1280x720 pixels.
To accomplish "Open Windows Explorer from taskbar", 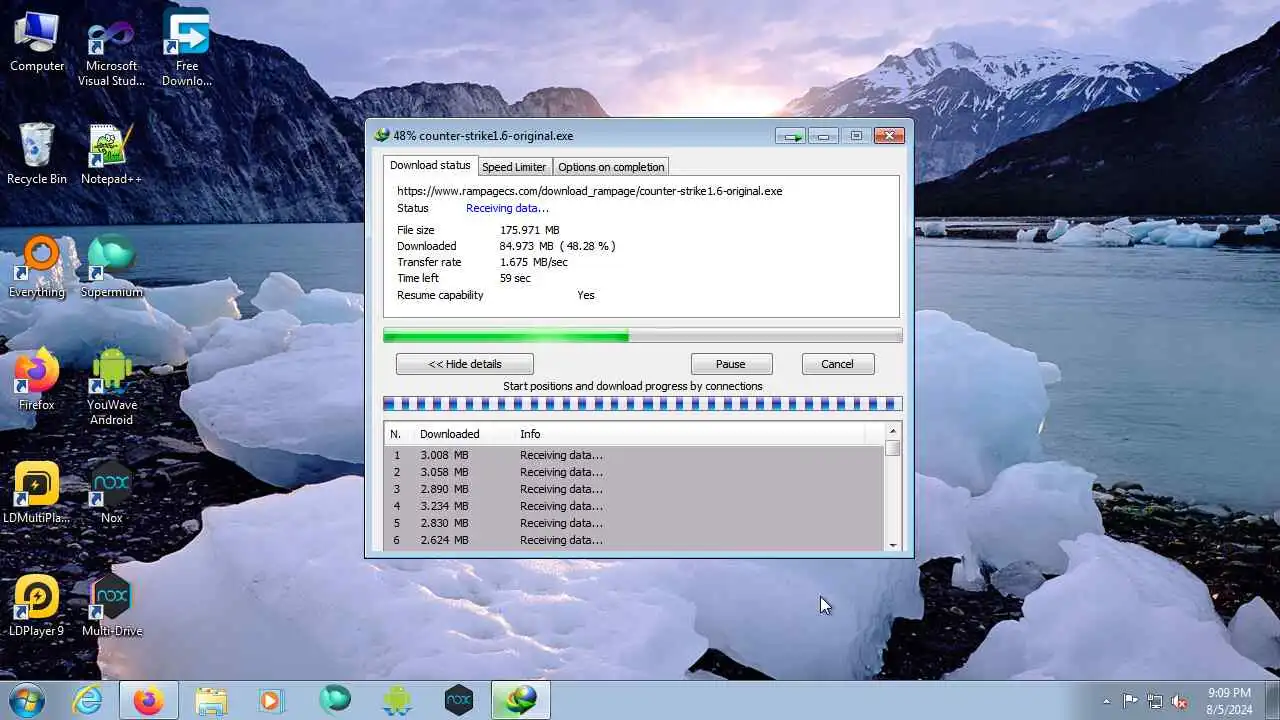I will click(211, 700).
